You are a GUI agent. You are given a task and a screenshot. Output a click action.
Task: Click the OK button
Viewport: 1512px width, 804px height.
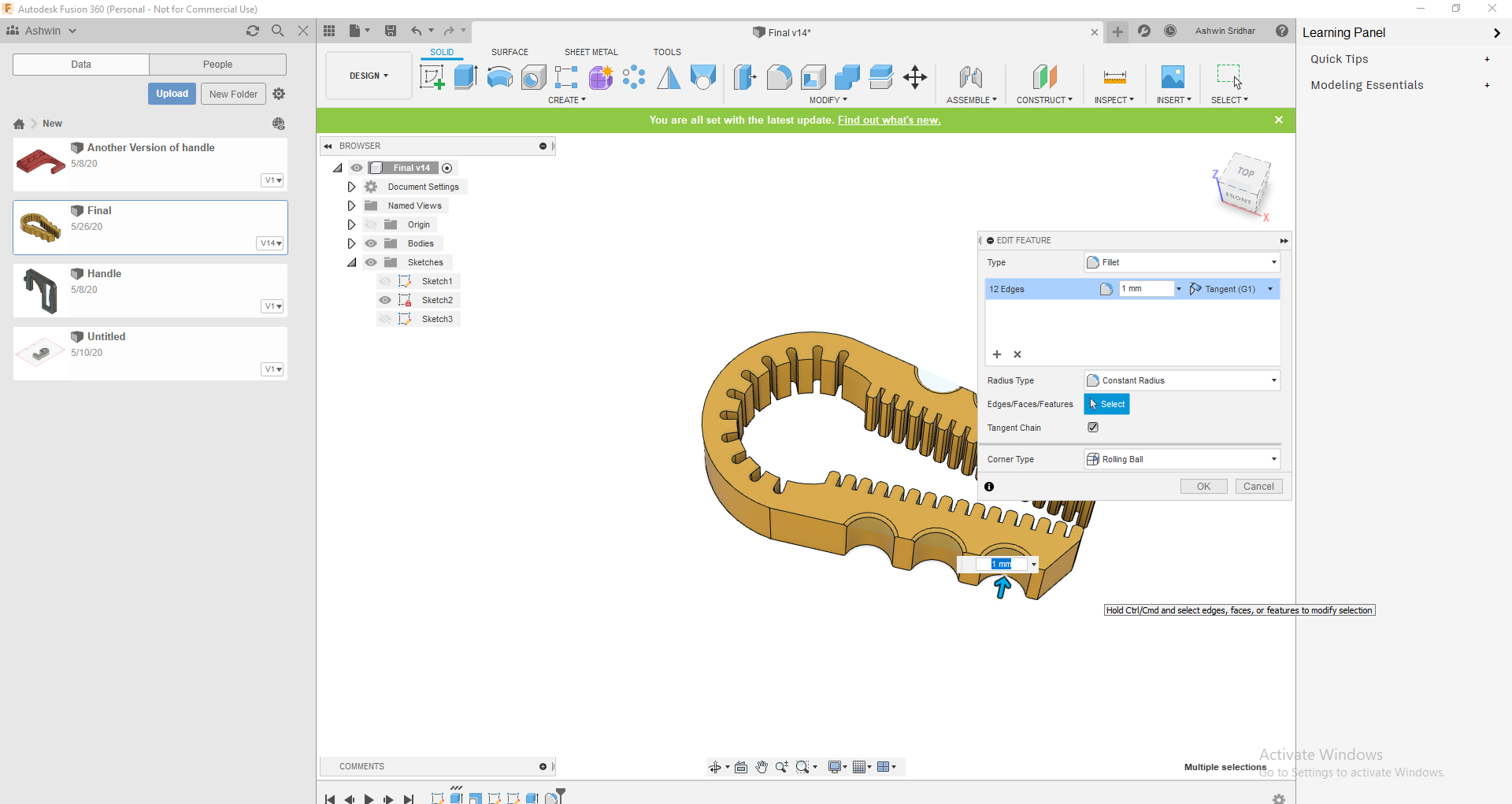pyautogui.click(x=1203, y=487)
